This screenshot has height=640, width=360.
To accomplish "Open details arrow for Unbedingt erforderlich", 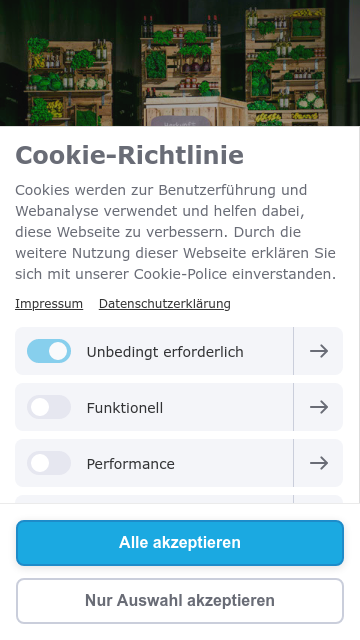I will click(318, 351).
